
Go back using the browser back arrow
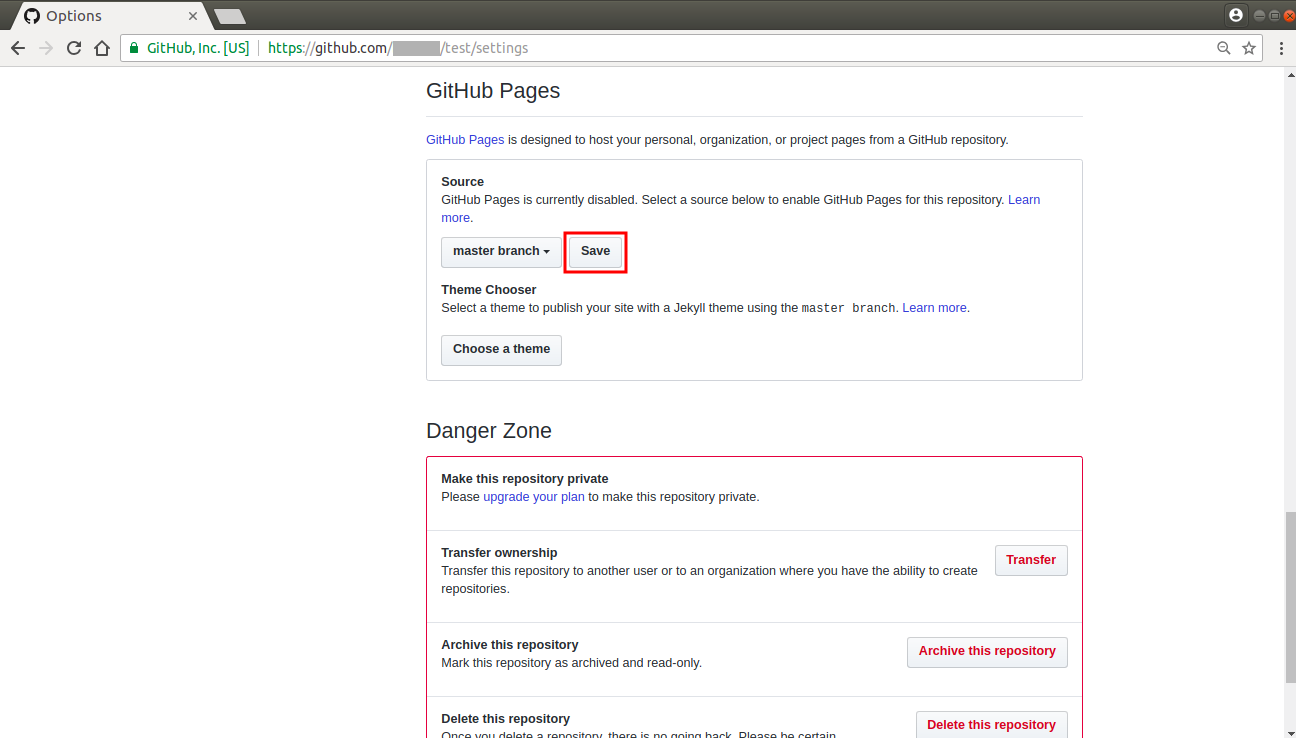point(18,48)
